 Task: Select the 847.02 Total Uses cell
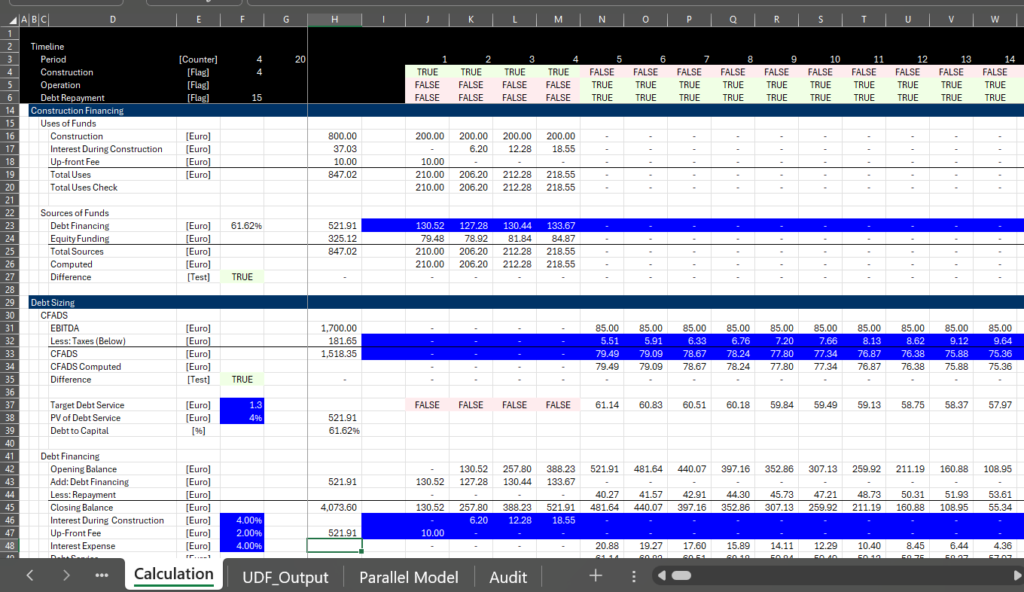[x=334, y=174]
